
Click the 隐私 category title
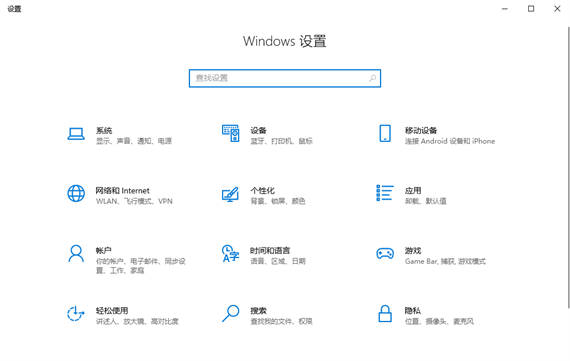(x=413, y=310)
